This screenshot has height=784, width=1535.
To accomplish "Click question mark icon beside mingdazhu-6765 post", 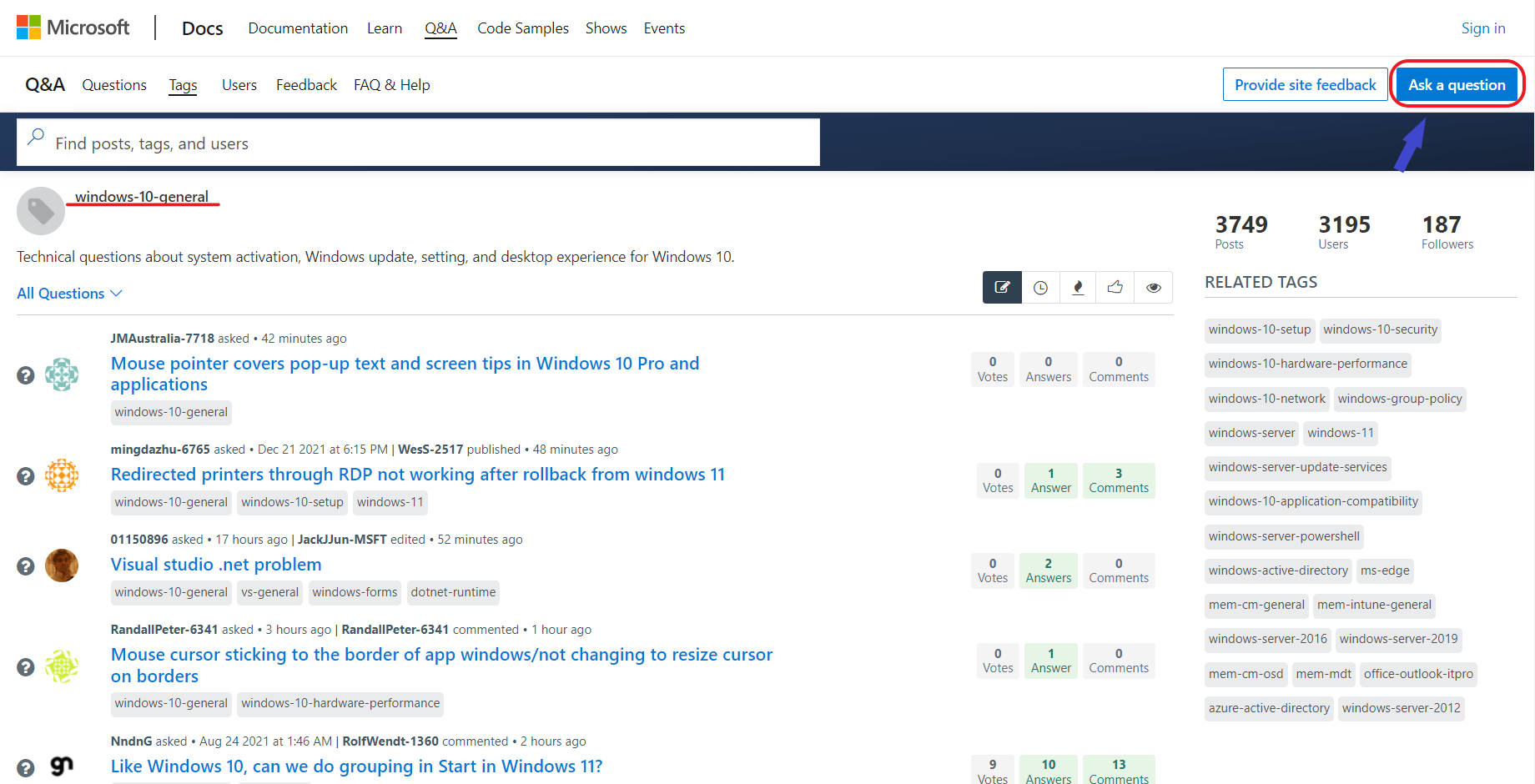I will (26, 475).
